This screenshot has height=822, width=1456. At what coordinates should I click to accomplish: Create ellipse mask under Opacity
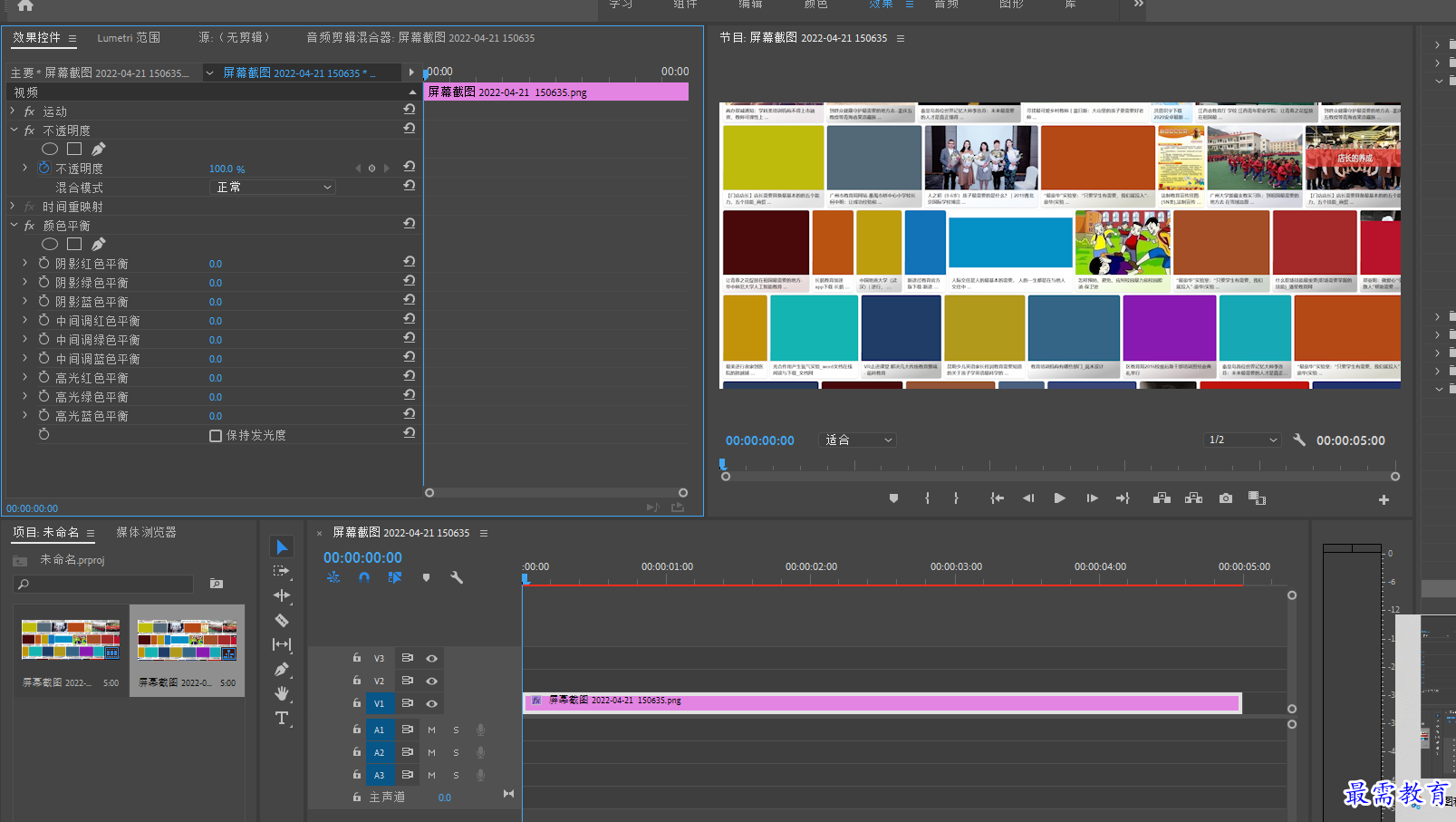point(50,149)
